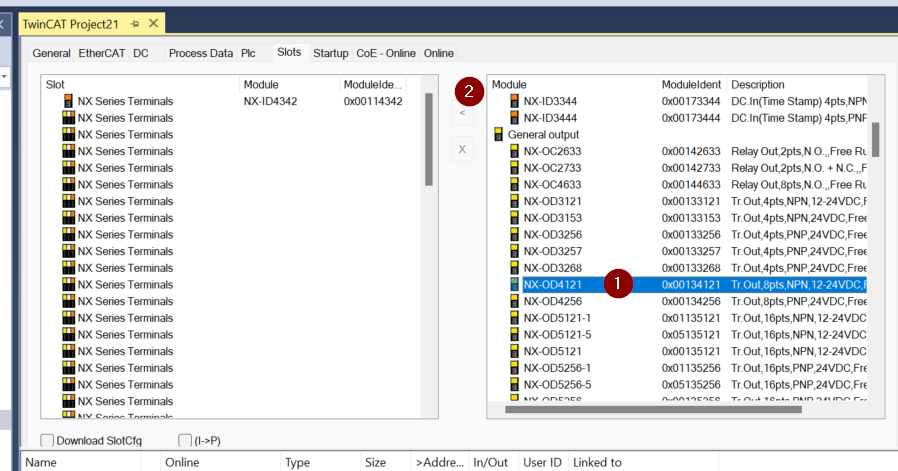Screen dimensions: 898x471
Task: Click the Module column header in Slot list
Action: point(289,85)
